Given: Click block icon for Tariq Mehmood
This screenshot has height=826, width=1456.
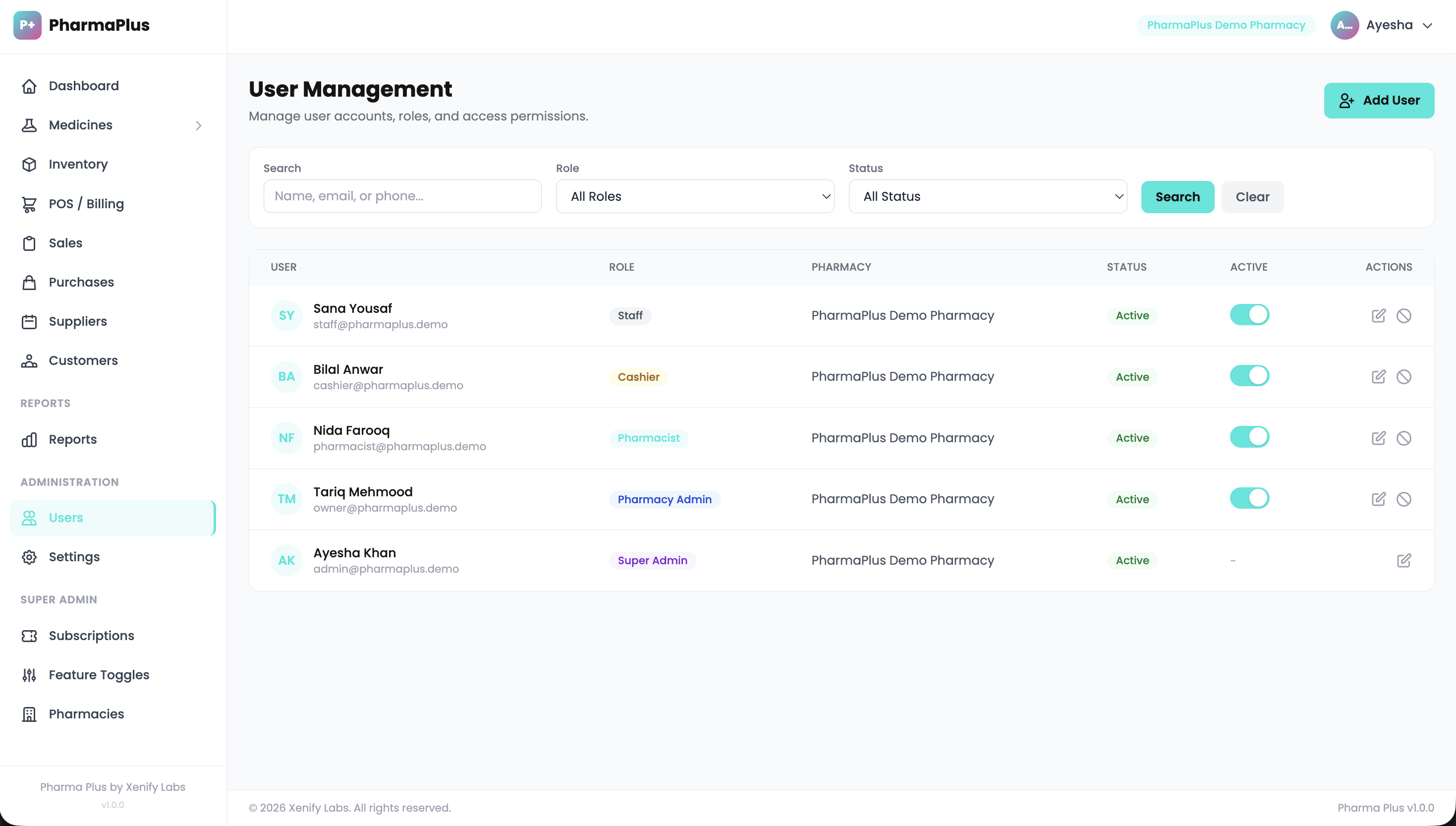Looking at the screenshot, I should tap(1404, 499).
